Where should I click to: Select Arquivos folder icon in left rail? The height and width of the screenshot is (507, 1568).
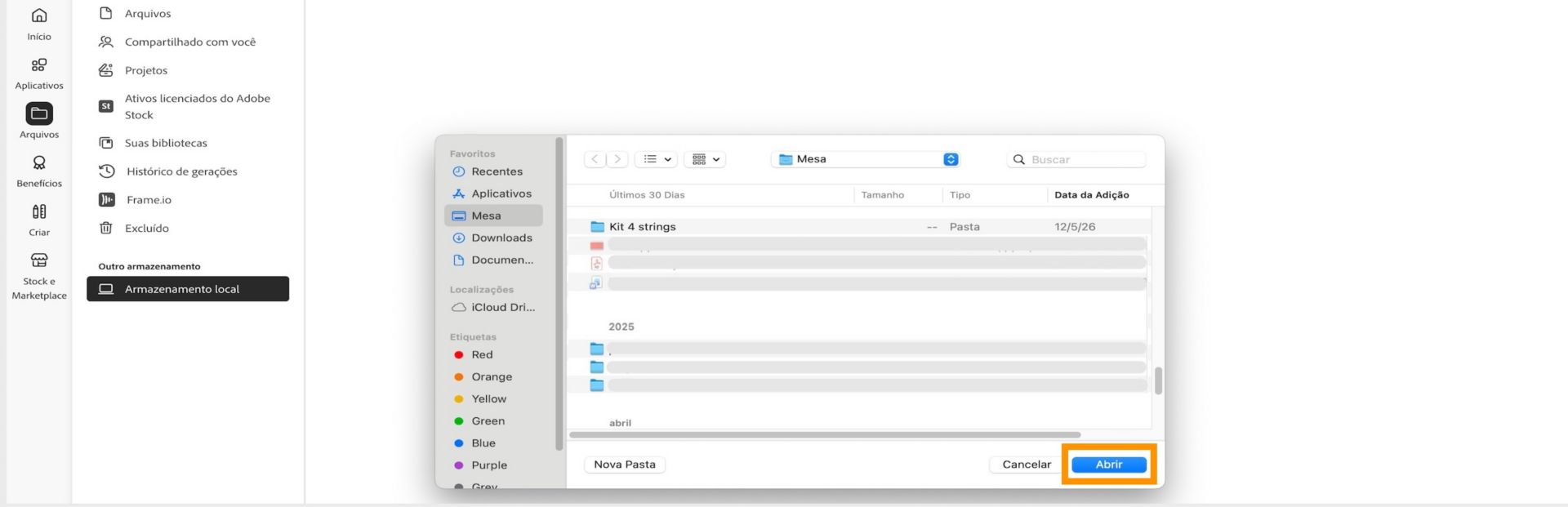coord(38,113)
